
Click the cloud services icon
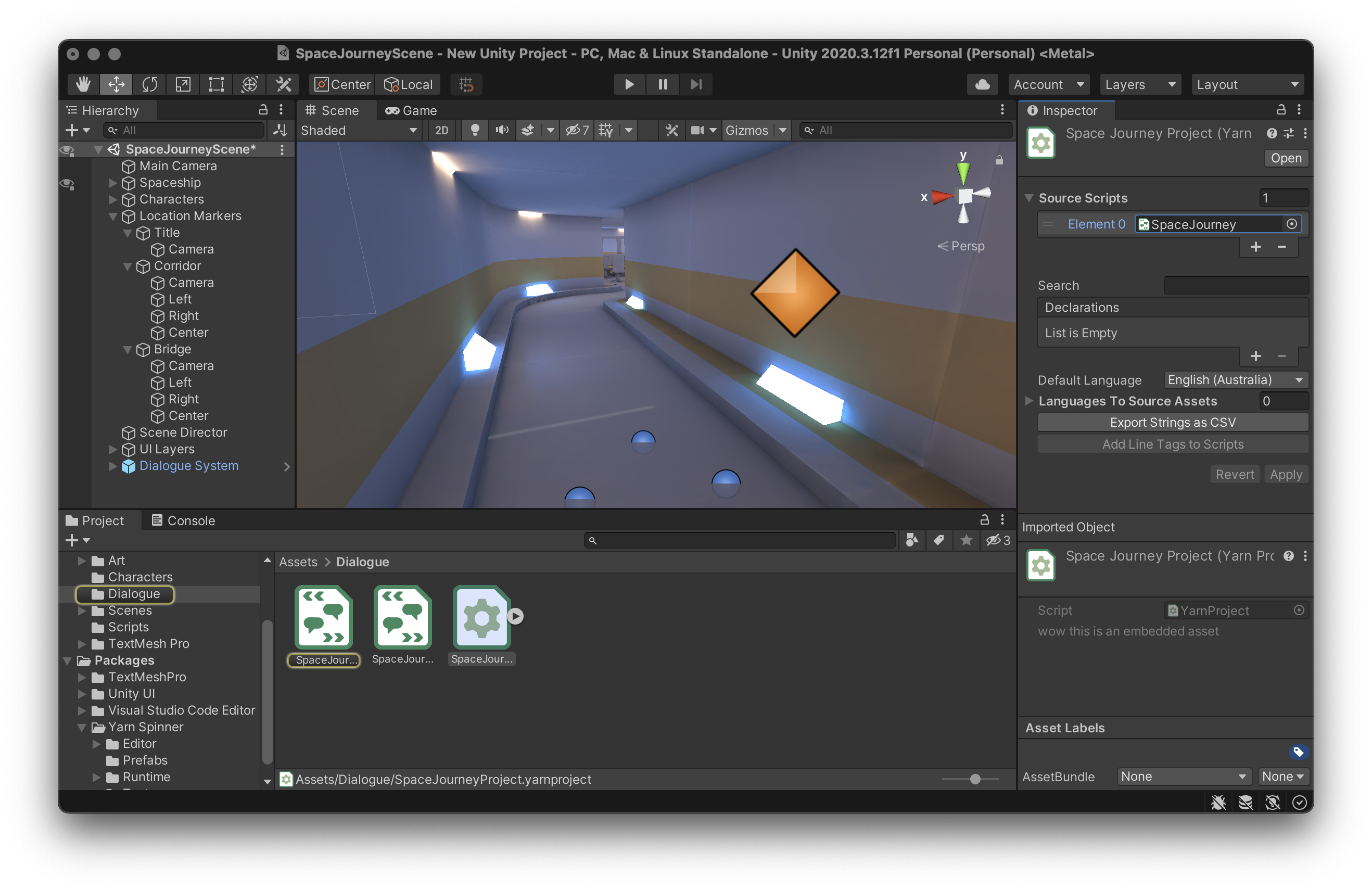coord(982,84)
